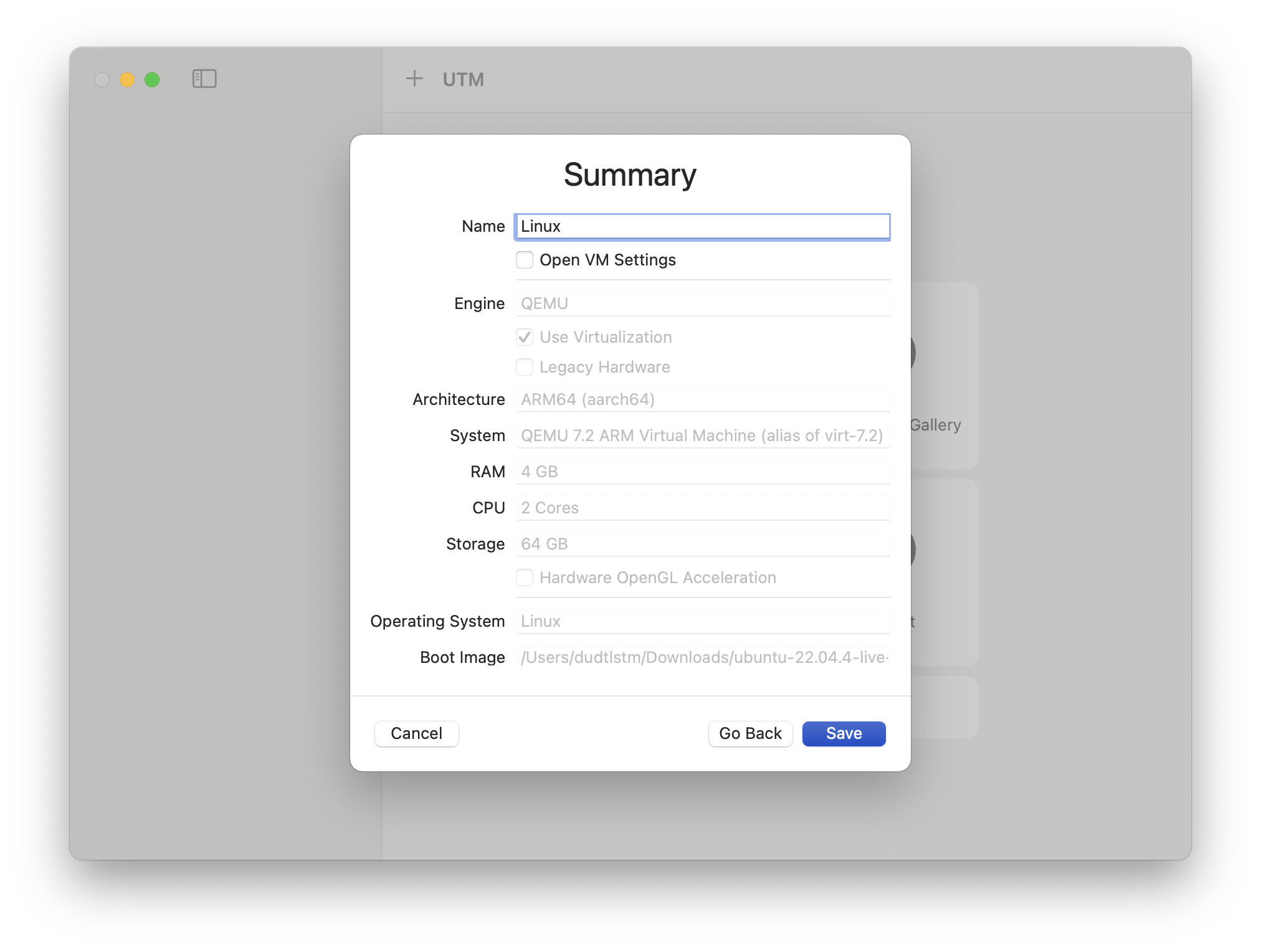Click the Engine QEMU field
Viewport: 1261px width, 952px height.
pos(702,303)
